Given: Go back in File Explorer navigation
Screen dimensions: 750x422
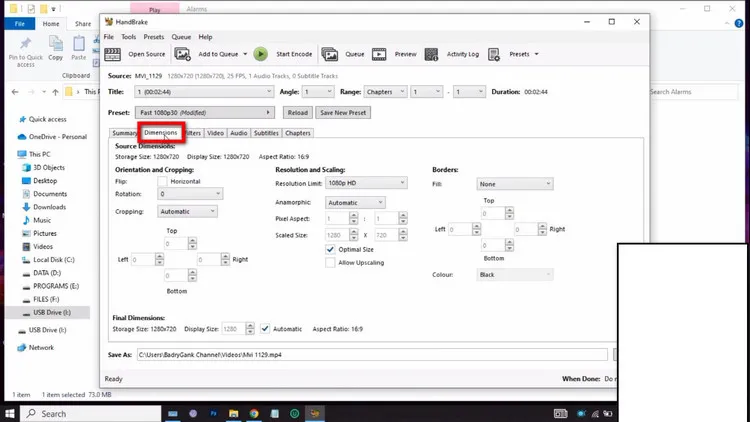Looking at the screenshot, I should coord(15,92).
